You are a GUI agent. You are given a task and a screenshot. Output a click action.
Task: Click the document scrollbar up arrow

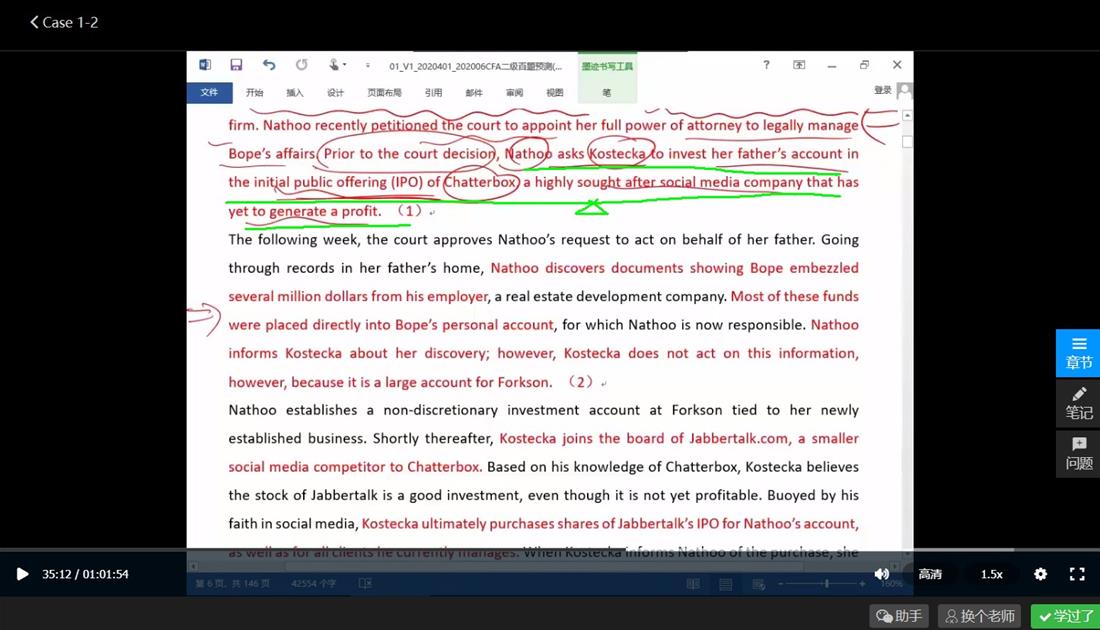click(907, 115)
